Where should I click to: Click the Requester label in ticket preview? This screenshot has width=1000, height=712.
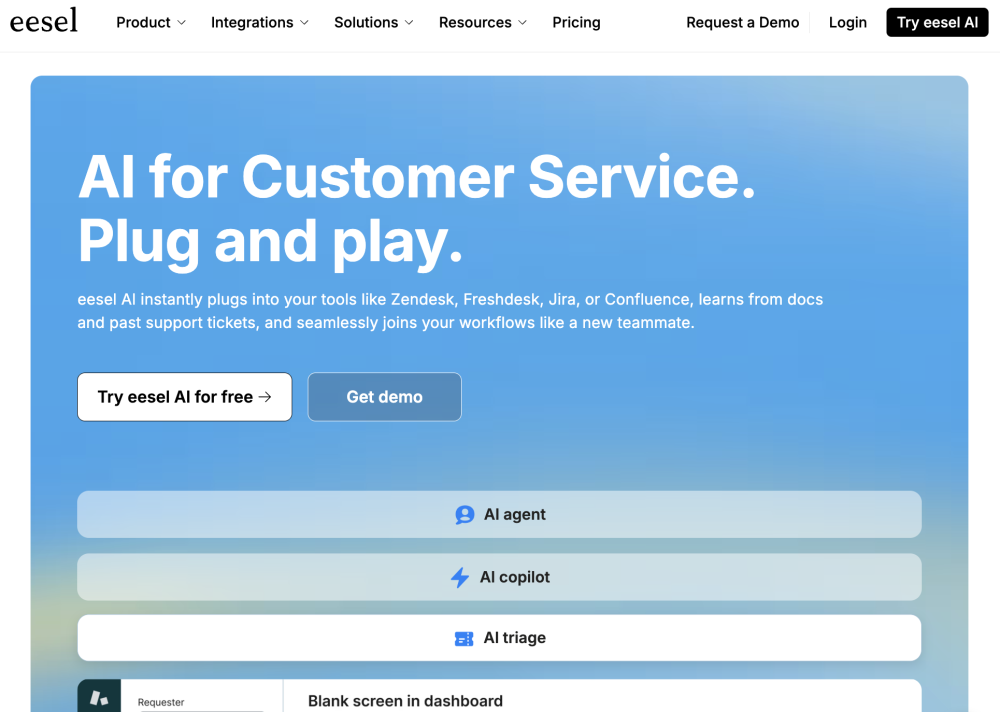pyautogui.click(x=161, y=702)
